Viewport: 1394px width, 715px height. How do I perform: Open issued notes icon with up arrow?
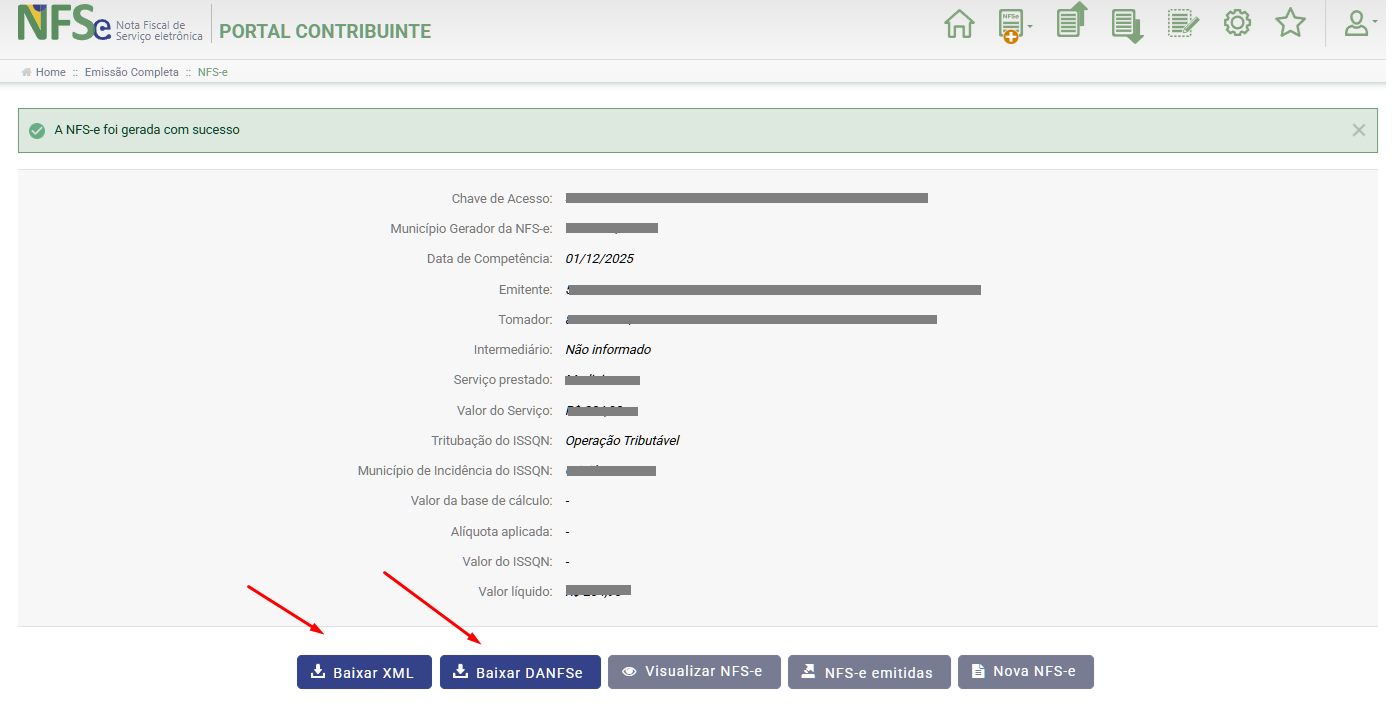pyautogui.click(x=1071, y=22)
